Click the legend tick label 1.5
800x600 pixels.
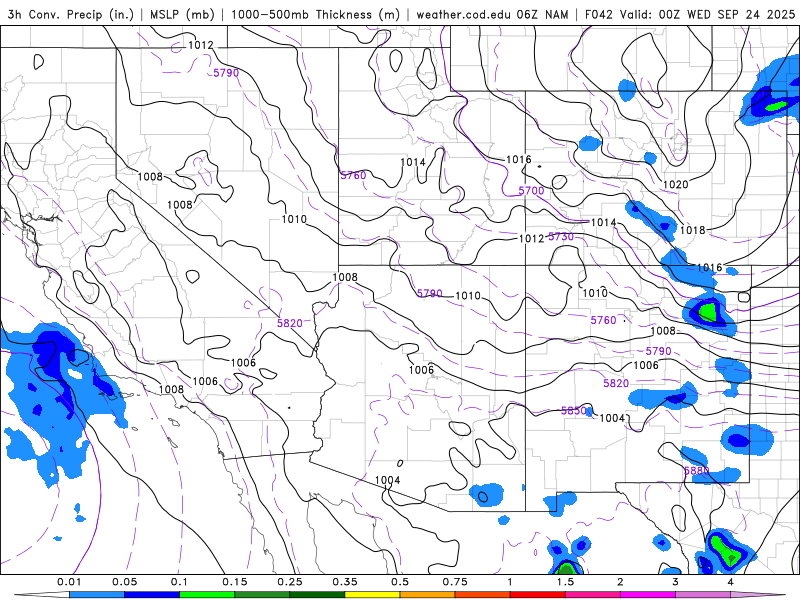(x=565, y=582)
